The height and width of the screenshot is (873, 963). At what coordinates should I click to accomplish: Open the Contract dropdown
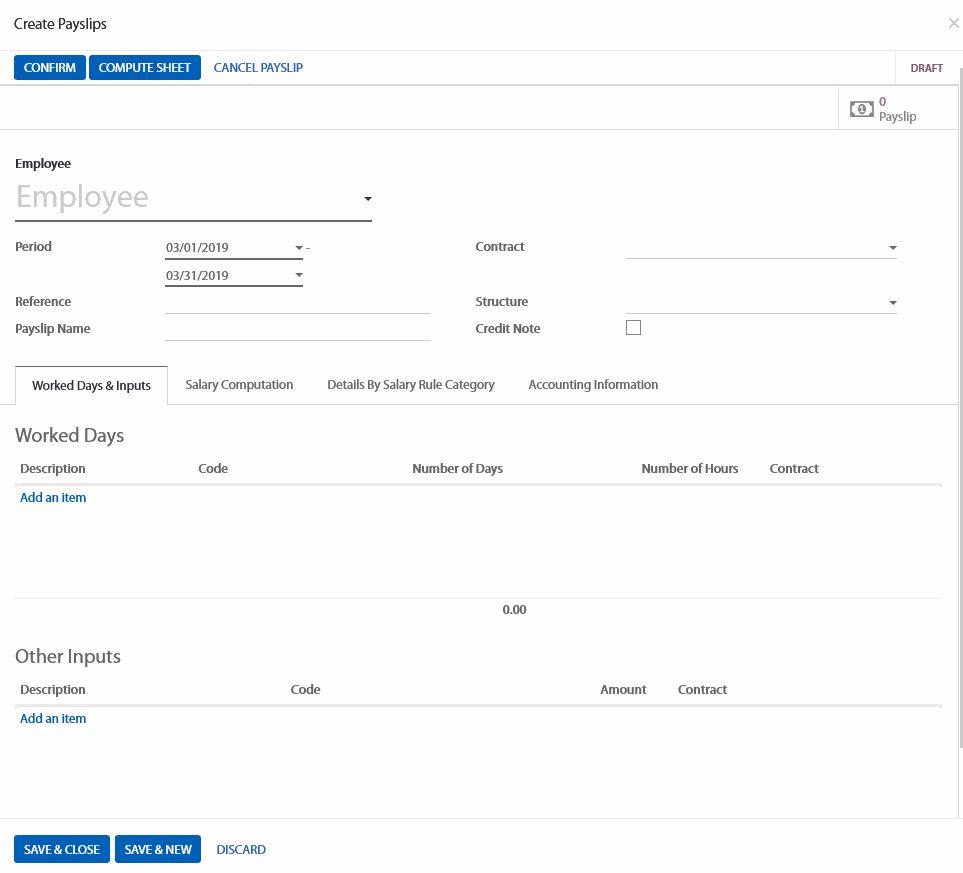892,248
